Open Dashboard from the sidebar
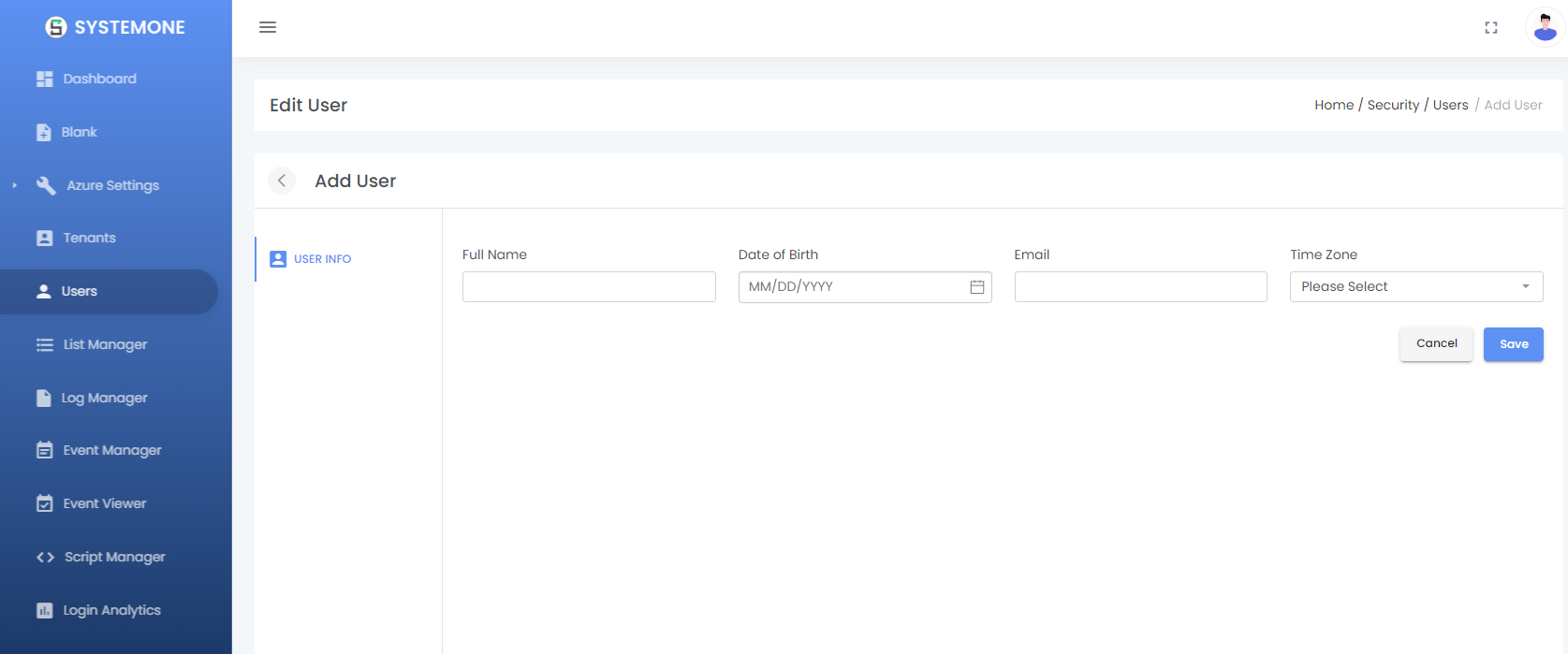The width and height of the screenshot is (1568, 654). (99, 79)
